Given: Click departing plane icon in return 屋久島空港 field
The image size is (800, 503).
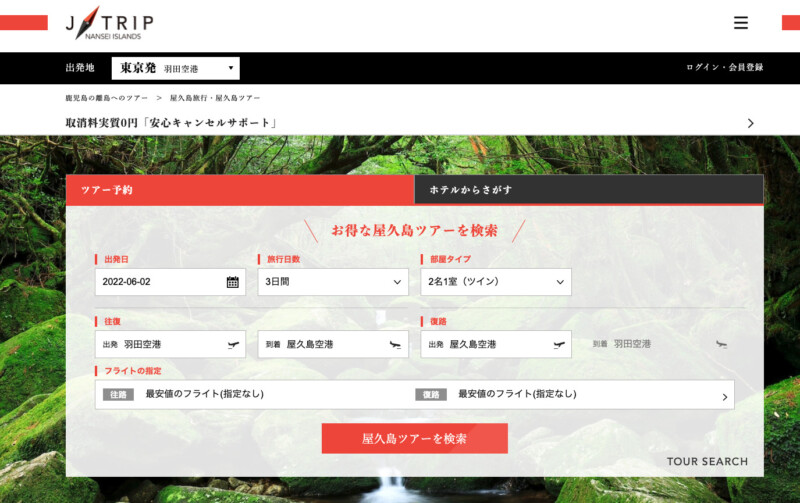Looking at the screenshot, I should [559, 345].
